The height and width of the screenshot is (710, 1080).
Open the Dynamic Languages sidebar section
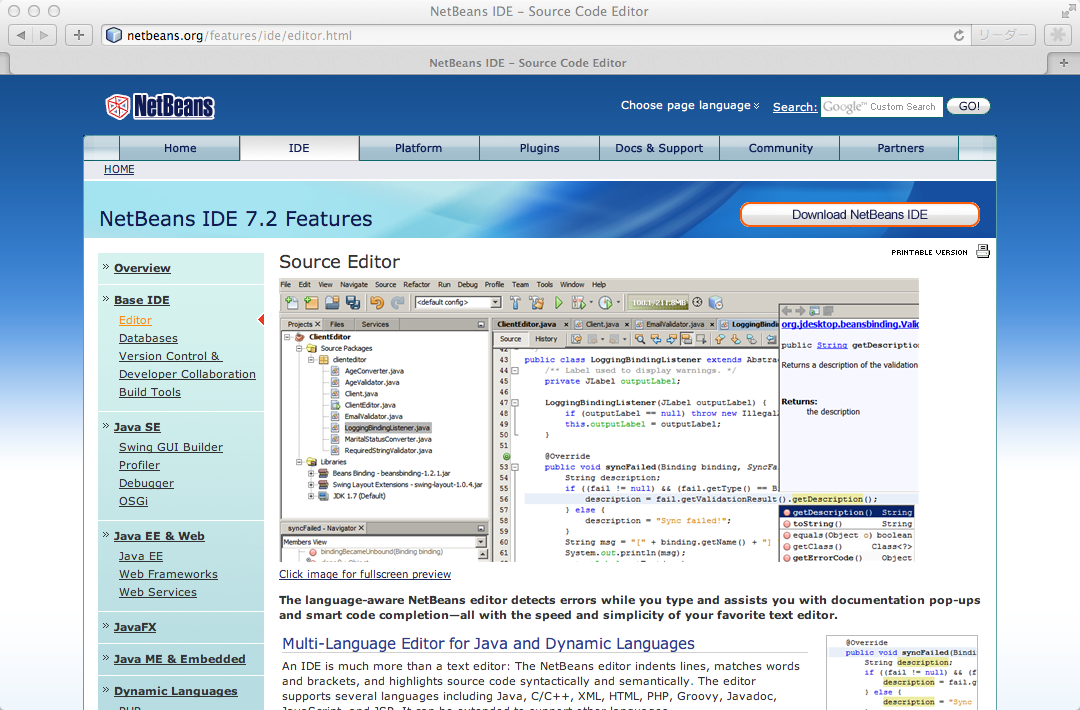[176, 691]
